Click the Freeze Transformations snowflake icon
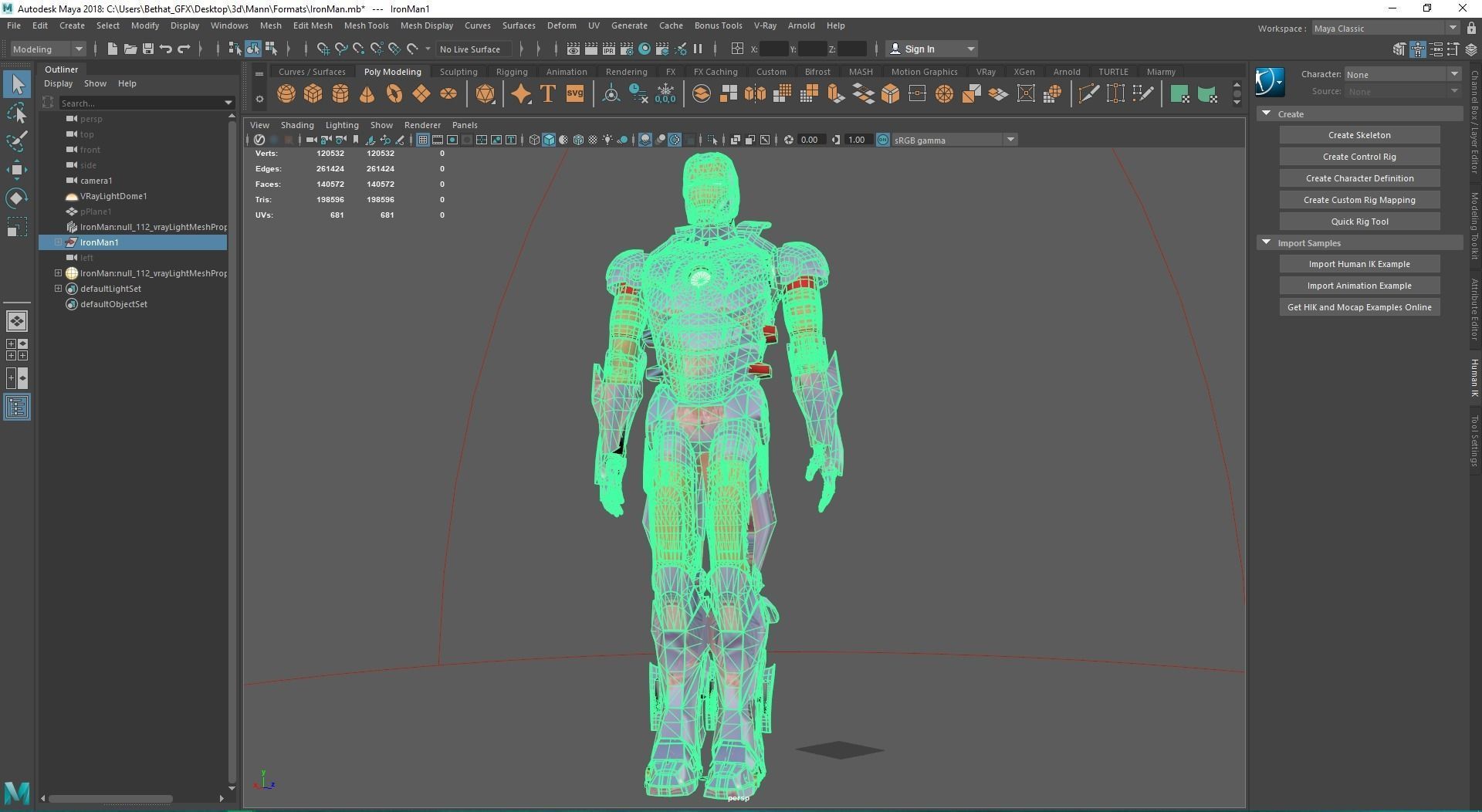 [665, 94]
